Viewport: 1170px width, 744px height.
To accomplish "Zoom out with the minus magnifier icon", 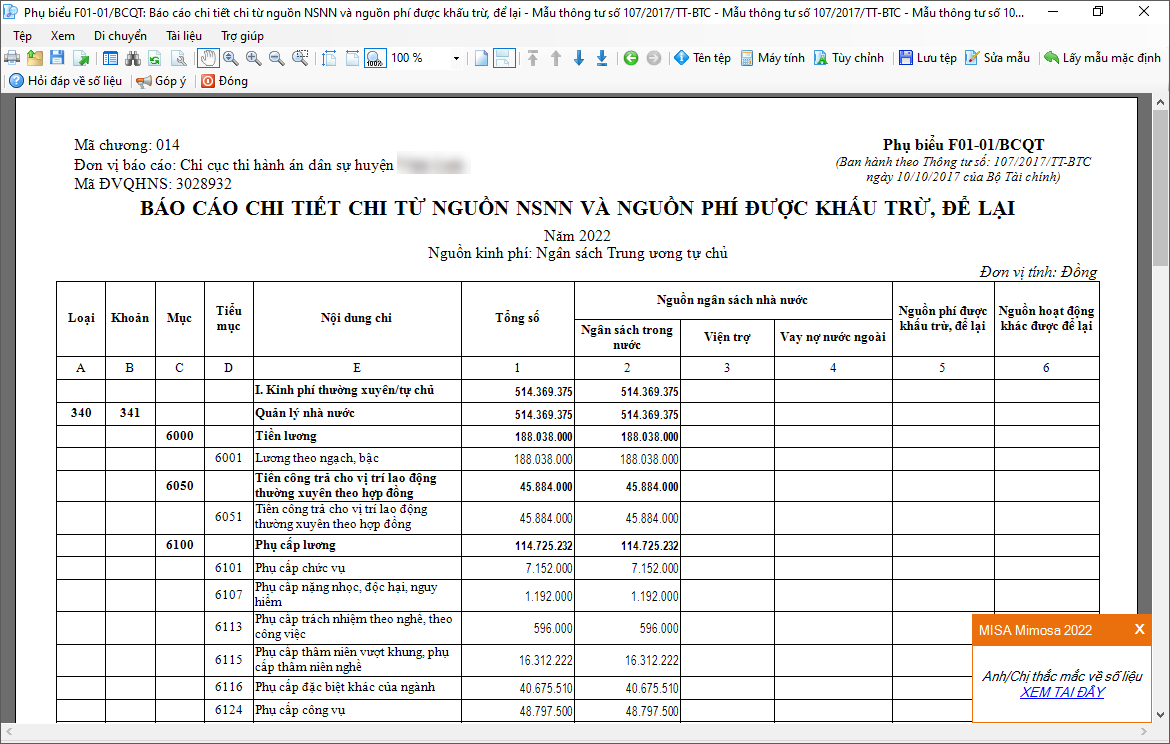I will [276, 58].
